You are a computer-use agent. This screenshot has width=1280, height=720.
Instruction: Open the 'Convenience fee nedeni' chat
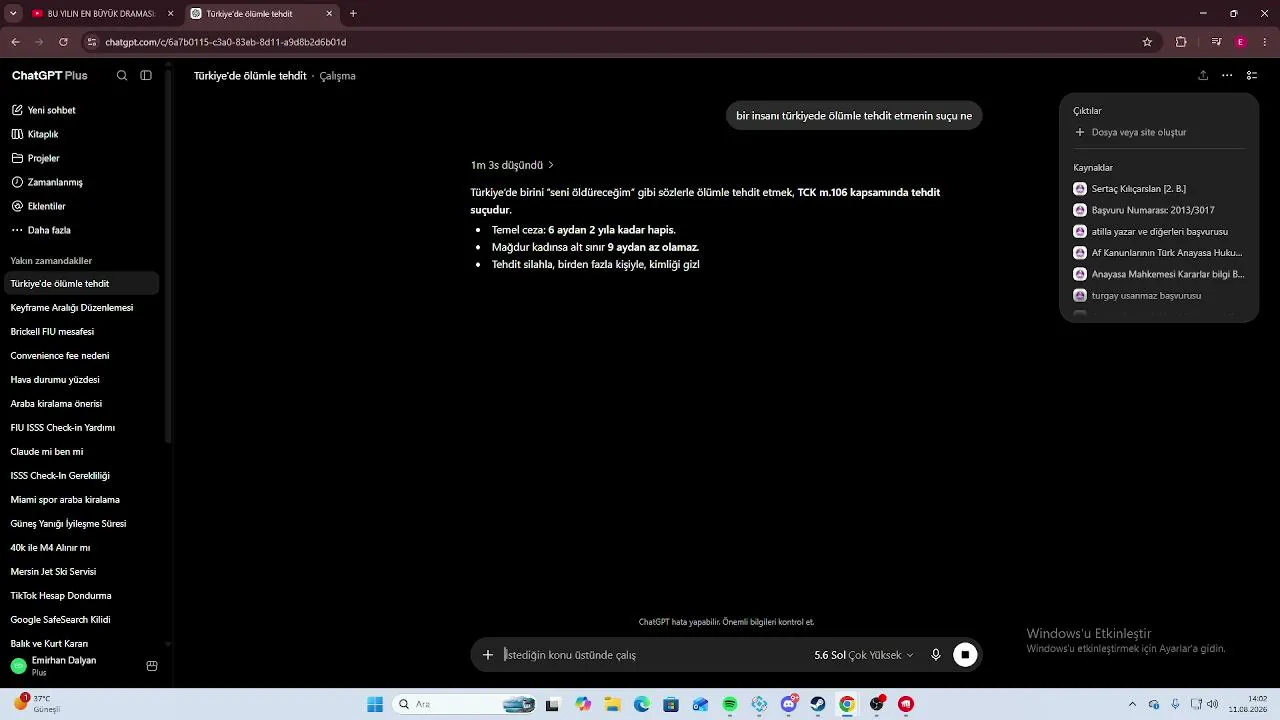80,356
